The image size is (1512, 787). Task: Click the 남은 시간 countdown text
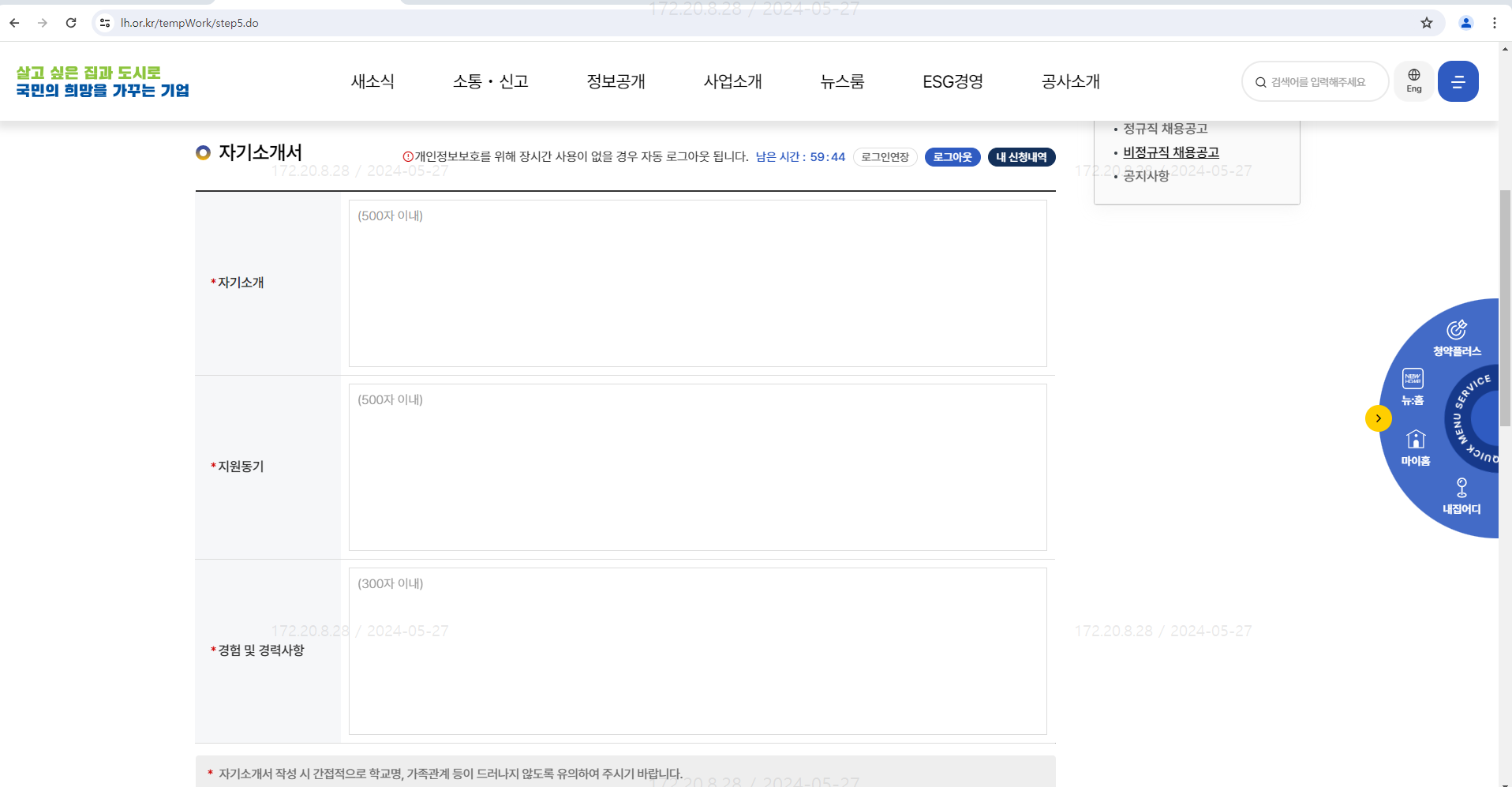point(800,157)
